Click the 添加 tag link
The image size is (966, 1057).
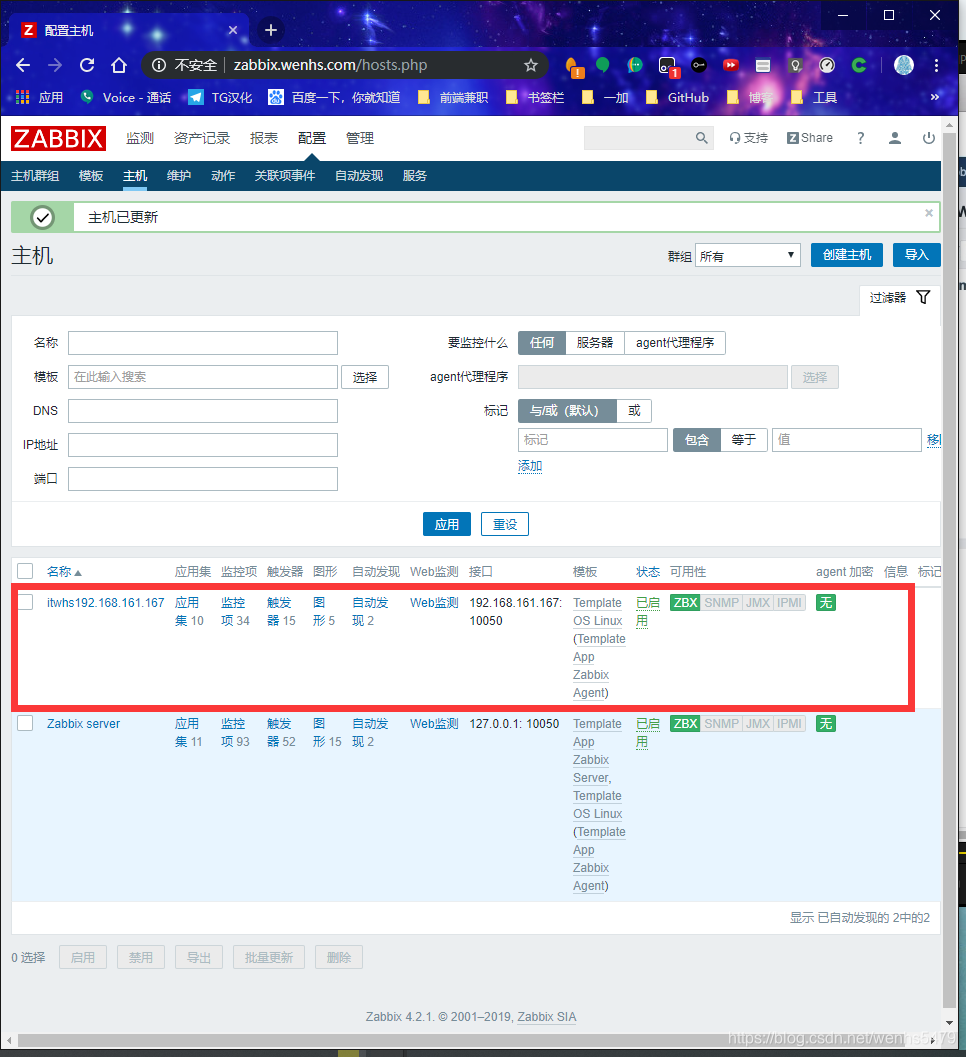tap(530, 466)
